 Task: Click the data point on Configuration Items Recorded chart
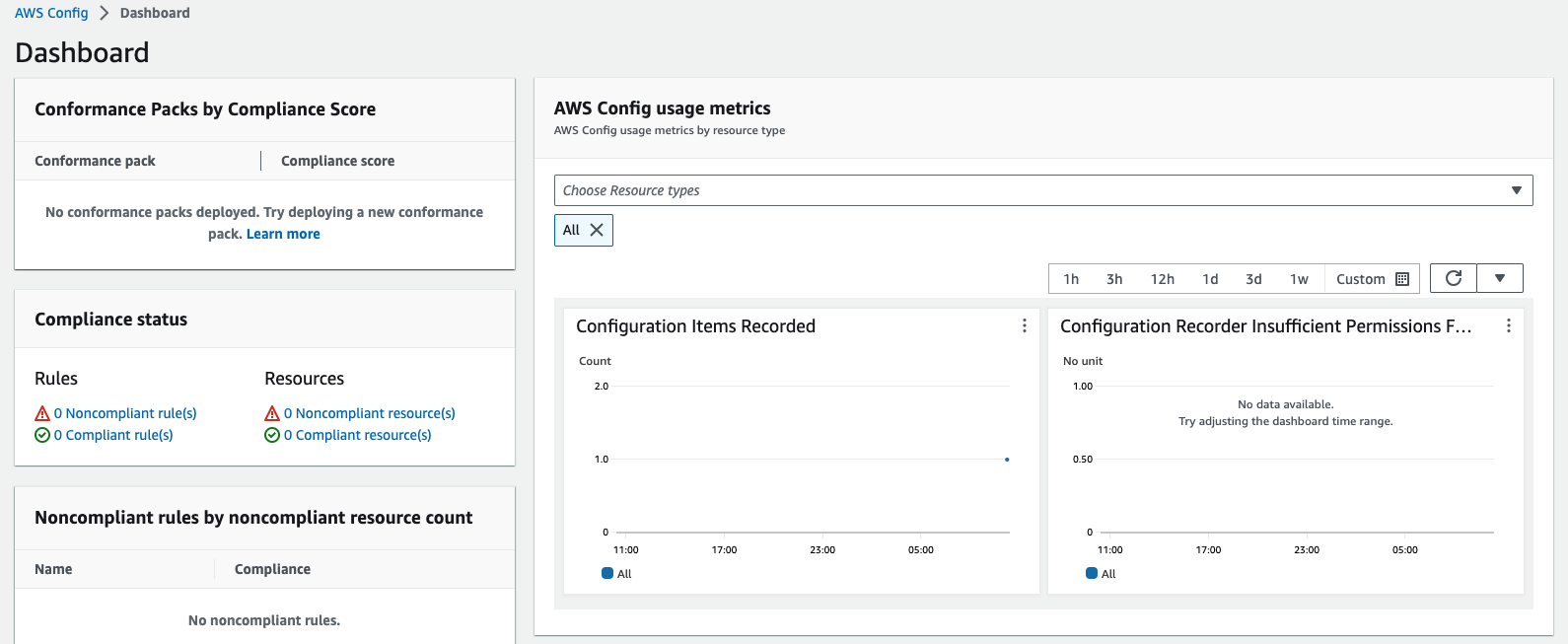[x=1007, y=460]
